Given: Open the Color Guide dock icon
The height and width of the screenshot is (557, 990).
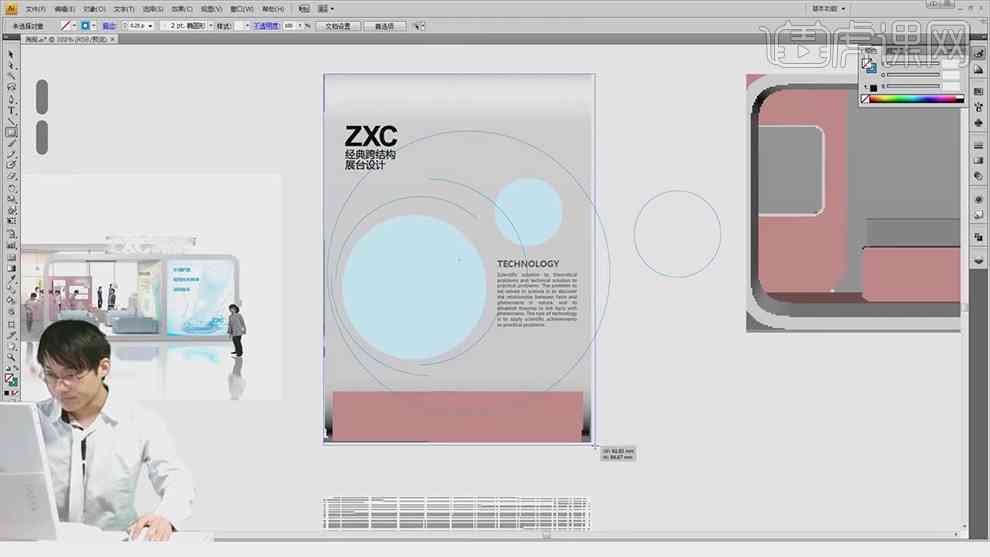Looking at the screenshot, I should coord(979,69).
